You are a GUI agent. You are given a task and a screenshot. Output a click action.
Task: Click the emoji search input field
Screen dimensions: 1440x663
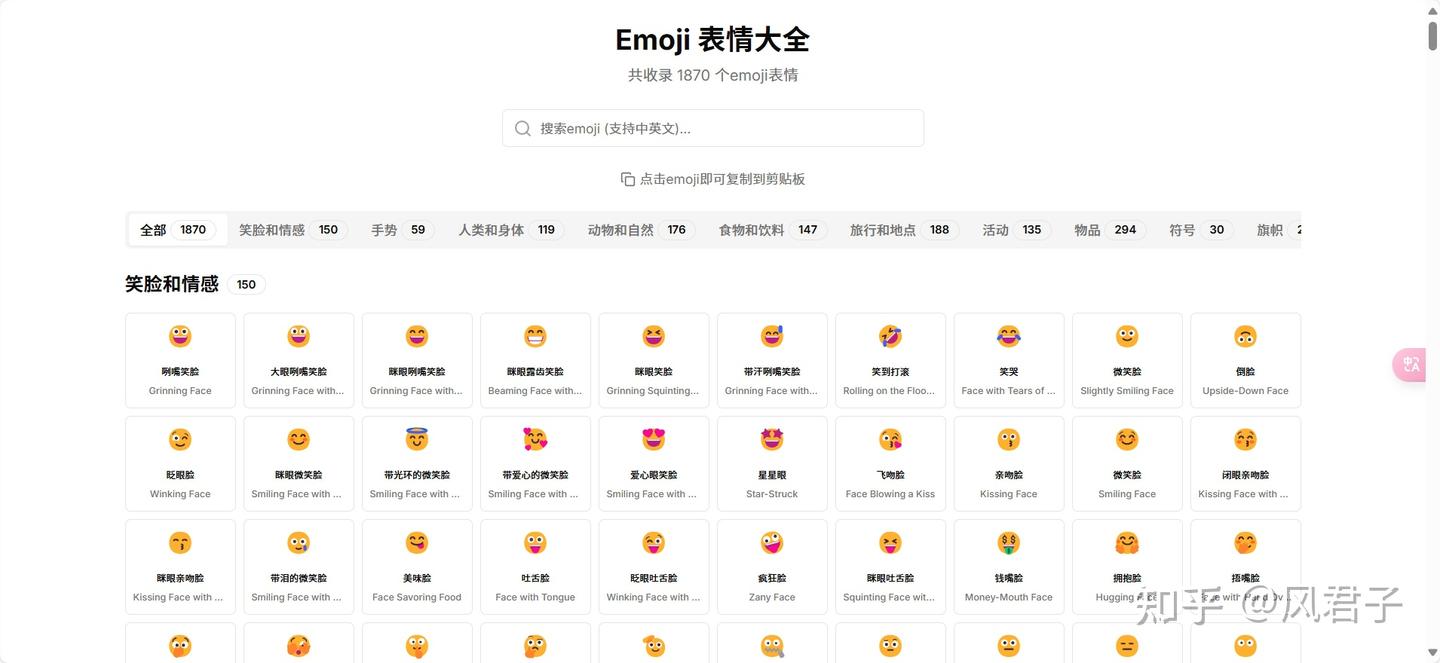712,128
